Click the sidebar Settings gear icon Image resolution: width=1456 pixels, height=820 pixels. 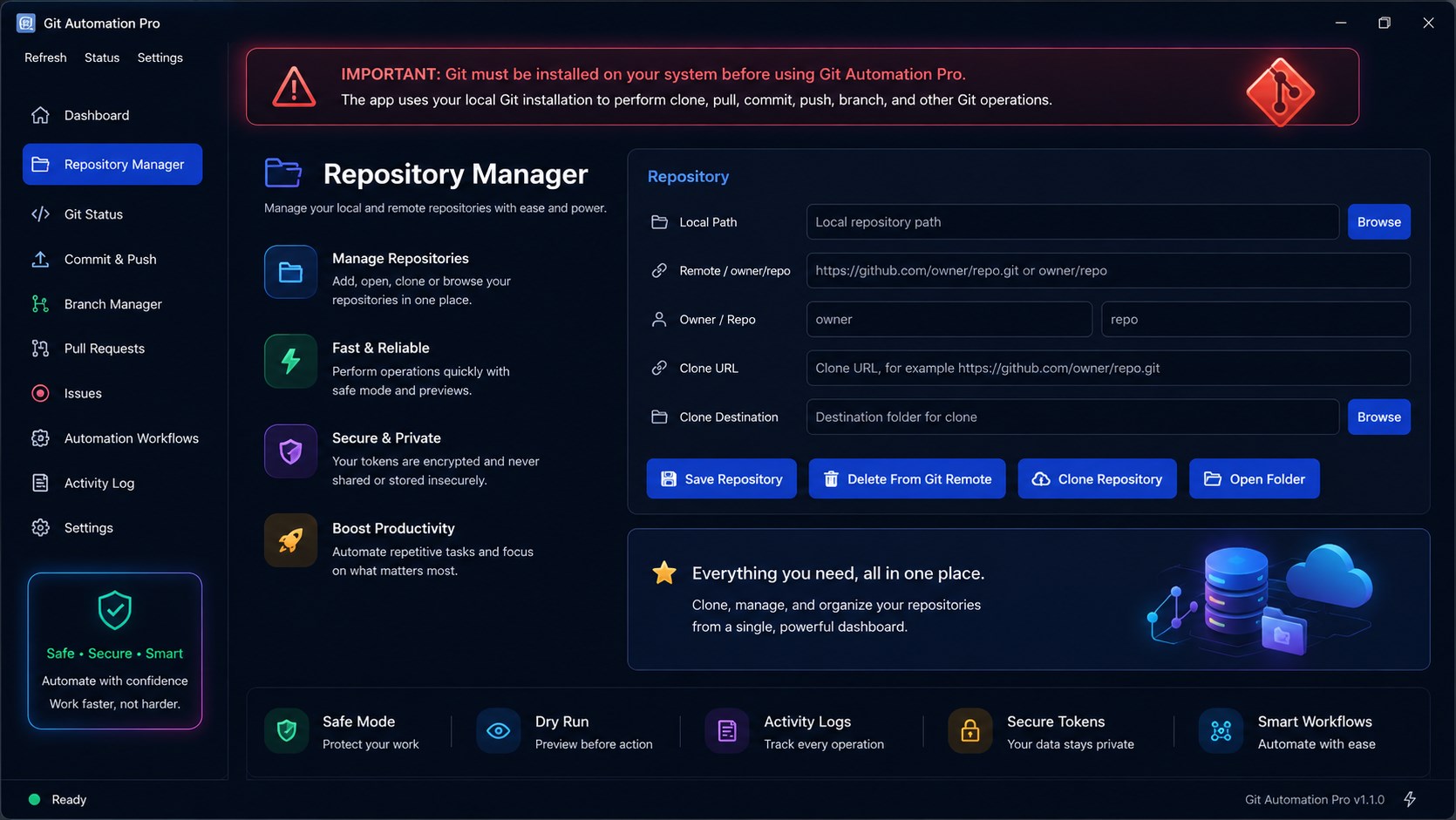click(x=40, y=527)
